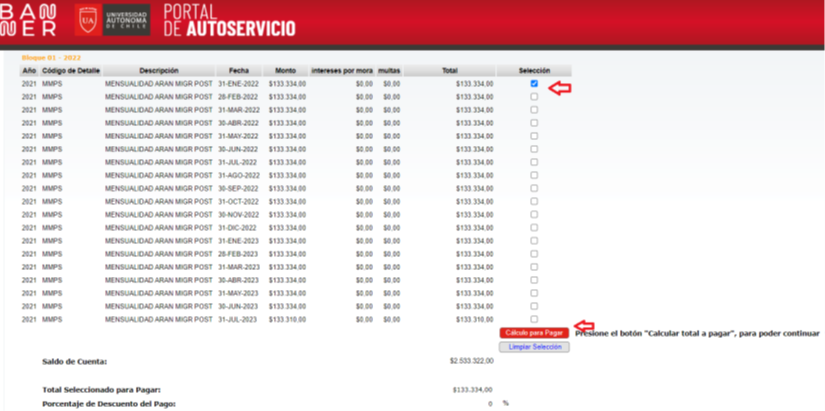Screen dimensions: 825x411
Task: Select the 28-FEB-2022 payment checkbox
Action: point(534,97)
